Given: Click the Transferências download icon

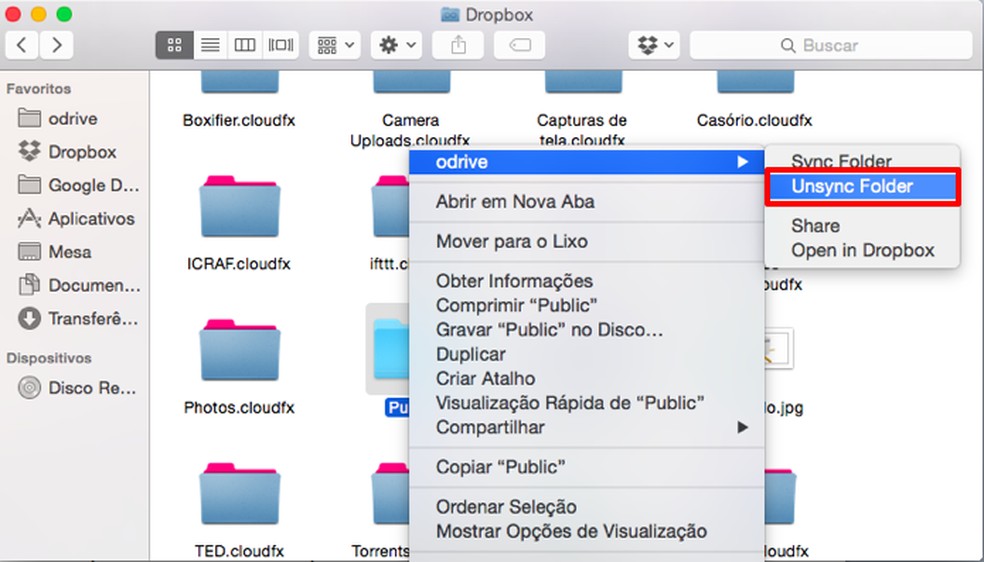Looking at the screenshot, I should pos(29,319).
